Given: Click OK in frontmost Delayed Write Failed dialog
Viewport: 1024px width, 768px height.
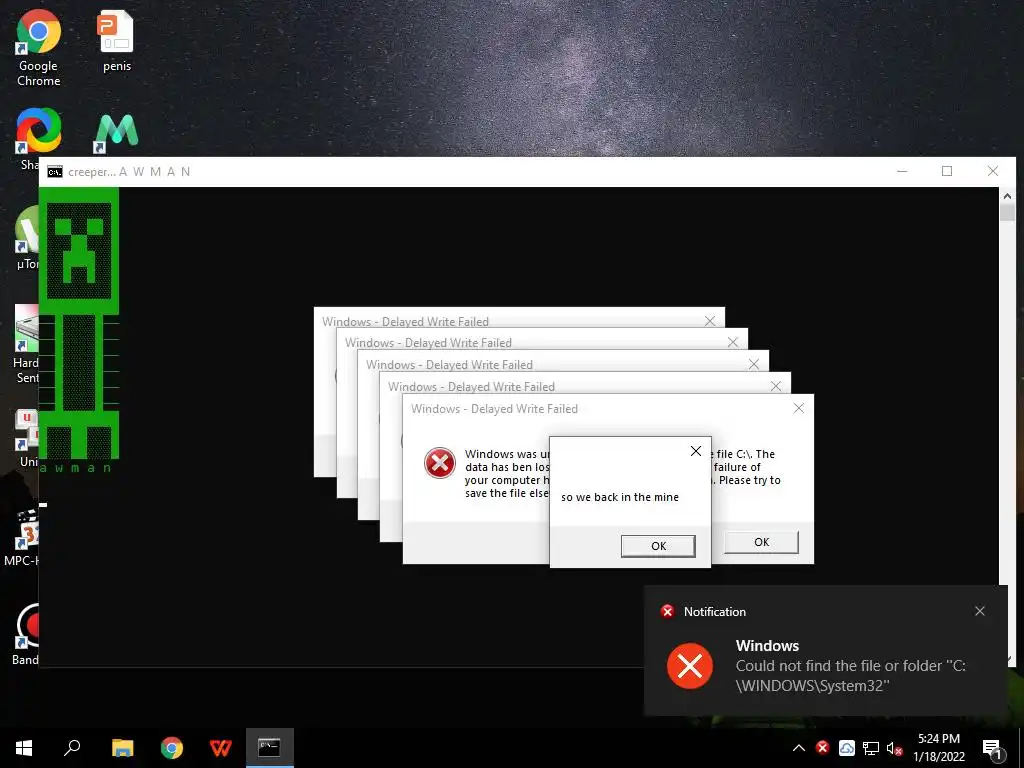Looking at the screenshot, I should pyautogui.click(x=761, y=542).
